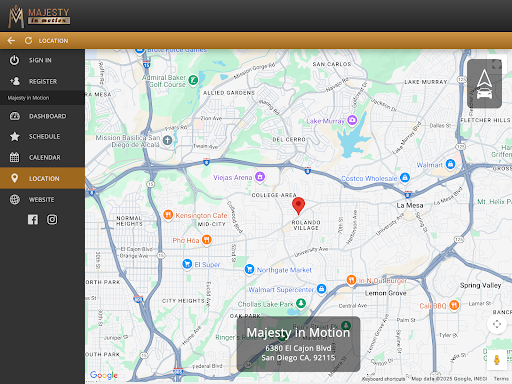Click the Pho Hoa restaurant marker
Image resolution: width=512 pixels, height=384 pixels.
pos(207,240)
